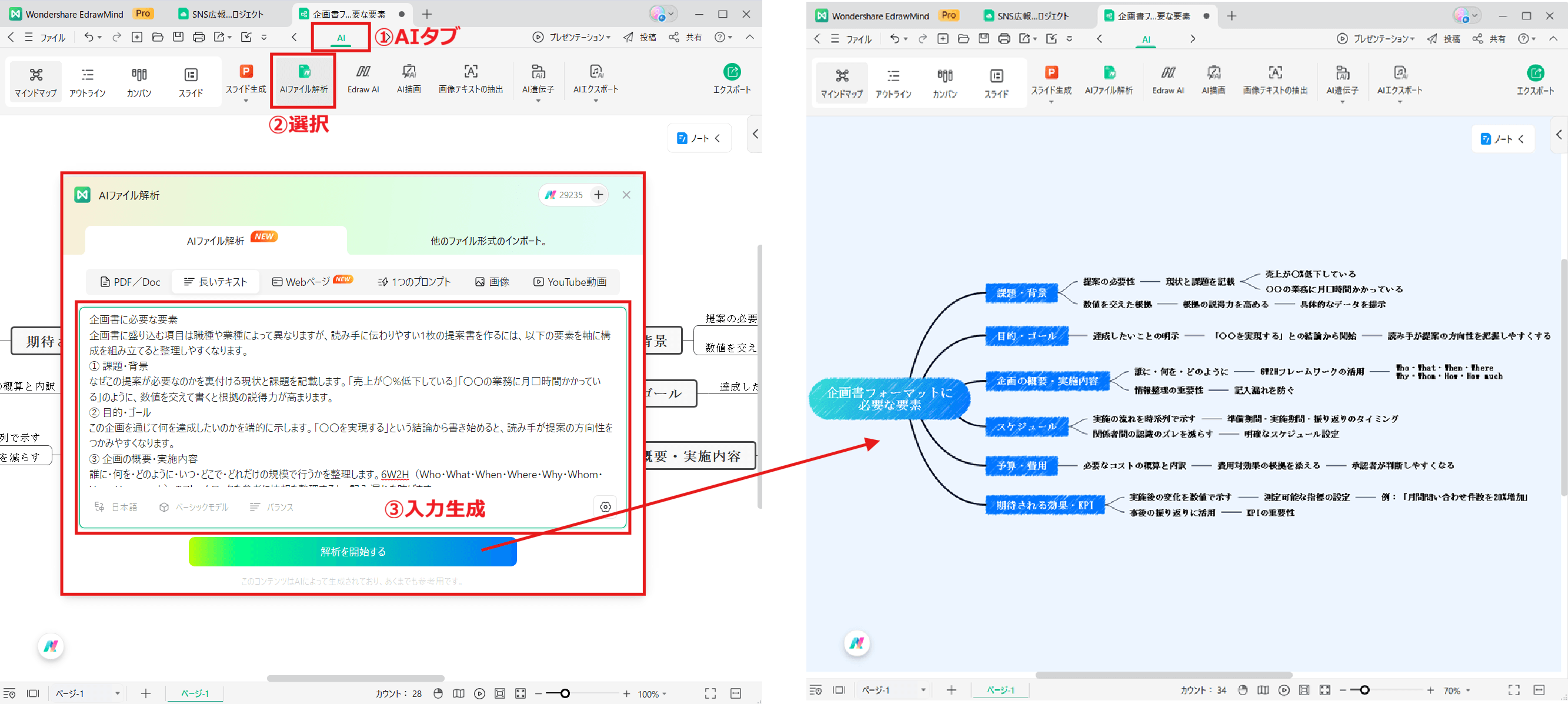This screenshot has width=1568, height=704.
Task: Open SNS広報 document tab in left window
Action: tap(222, 14)
